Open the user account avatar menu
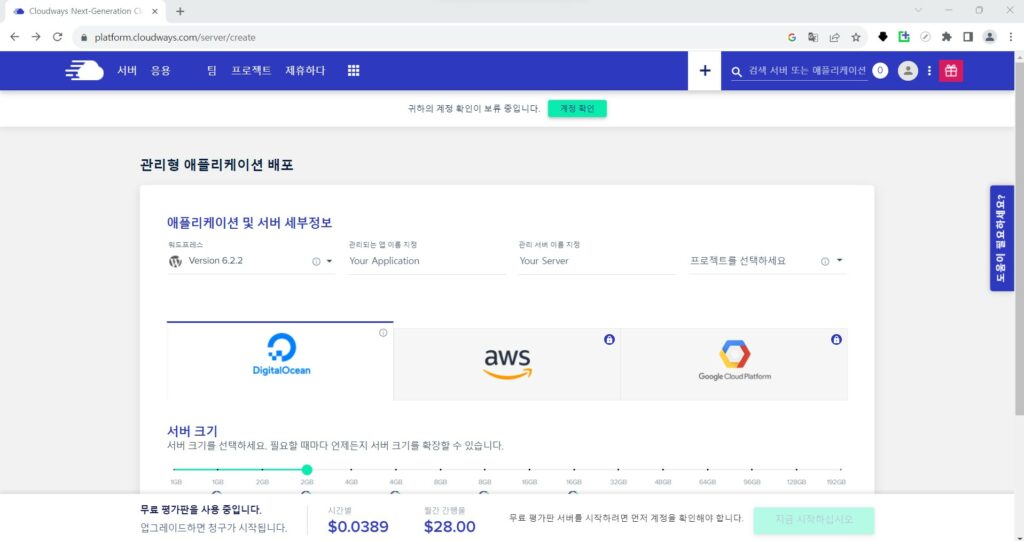Screen dimensions: 1024x541 pos(907,71)
